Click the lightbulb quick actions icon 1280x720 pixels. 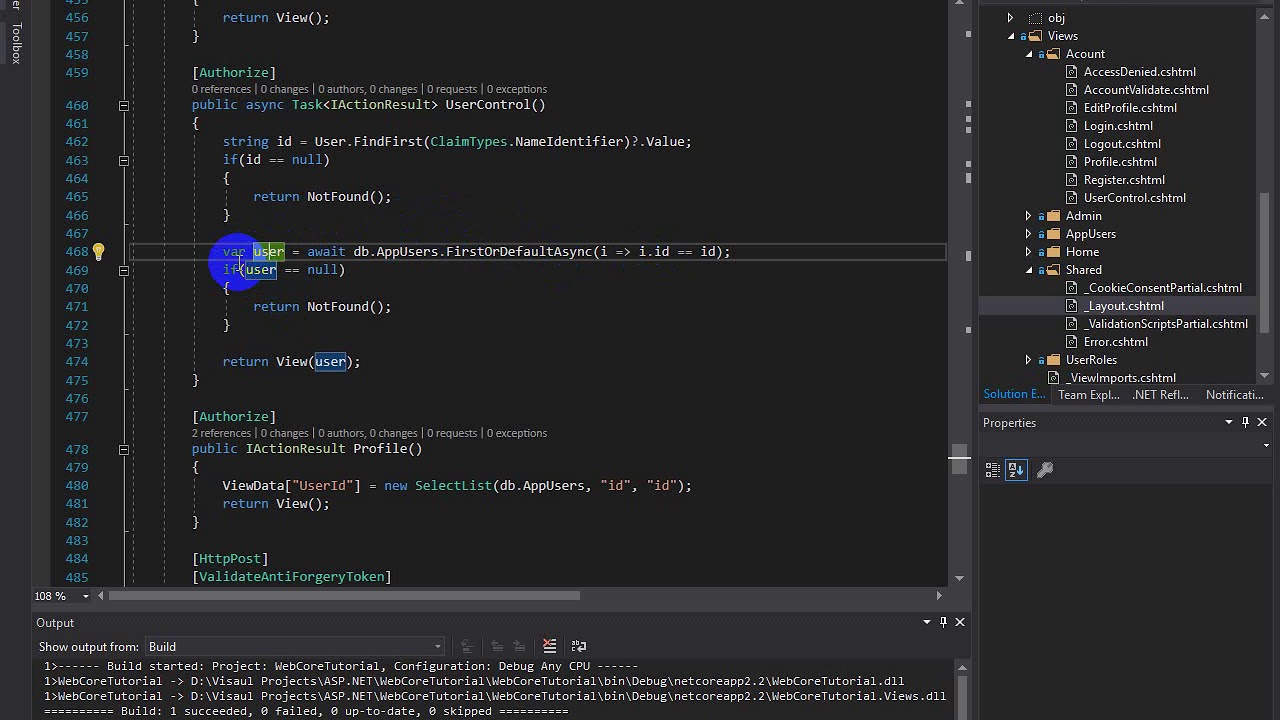(x=98, y=252)
